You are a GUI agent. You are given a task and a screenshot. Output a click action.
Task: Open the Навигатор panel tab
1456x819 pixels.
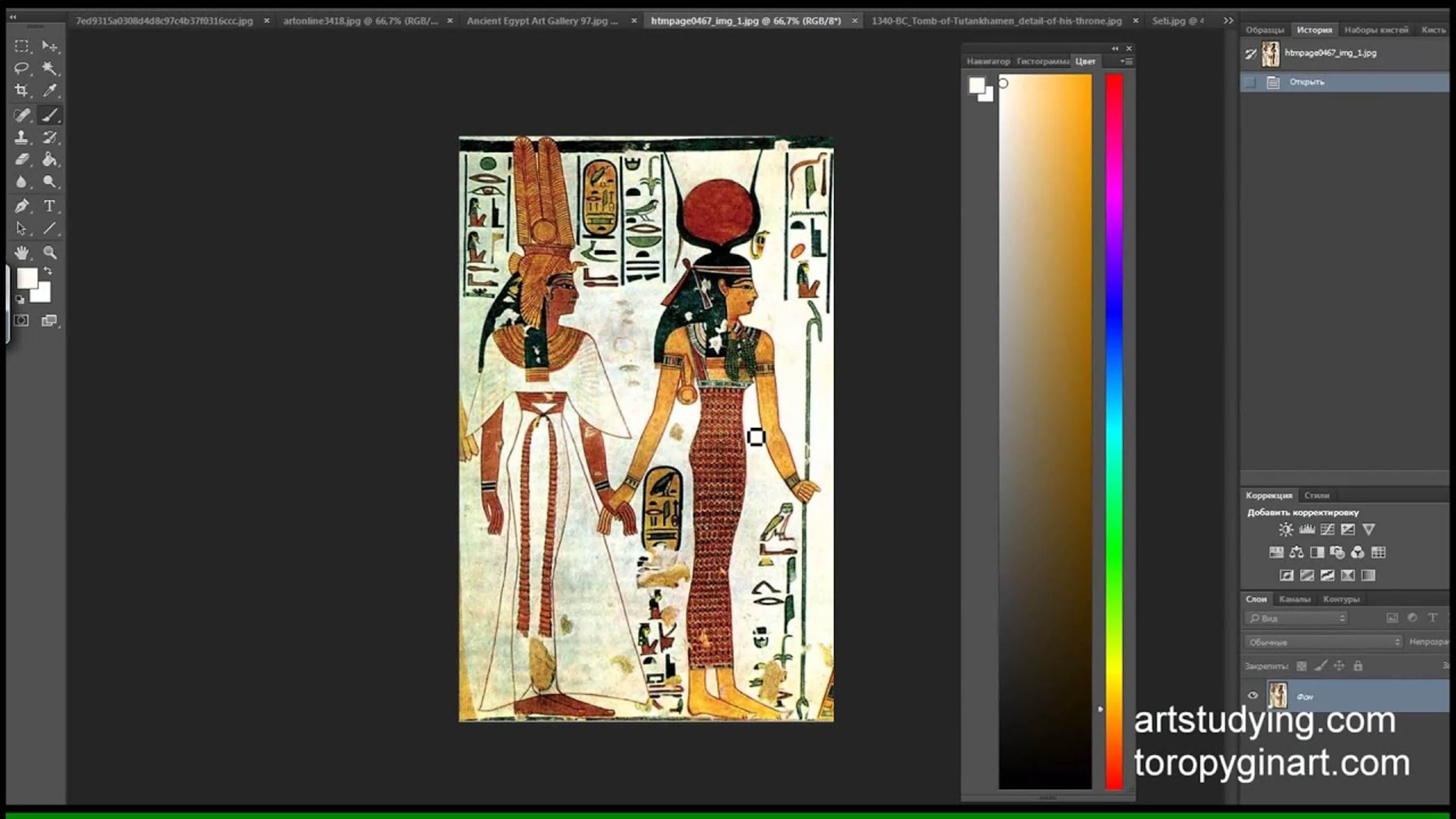987,61
